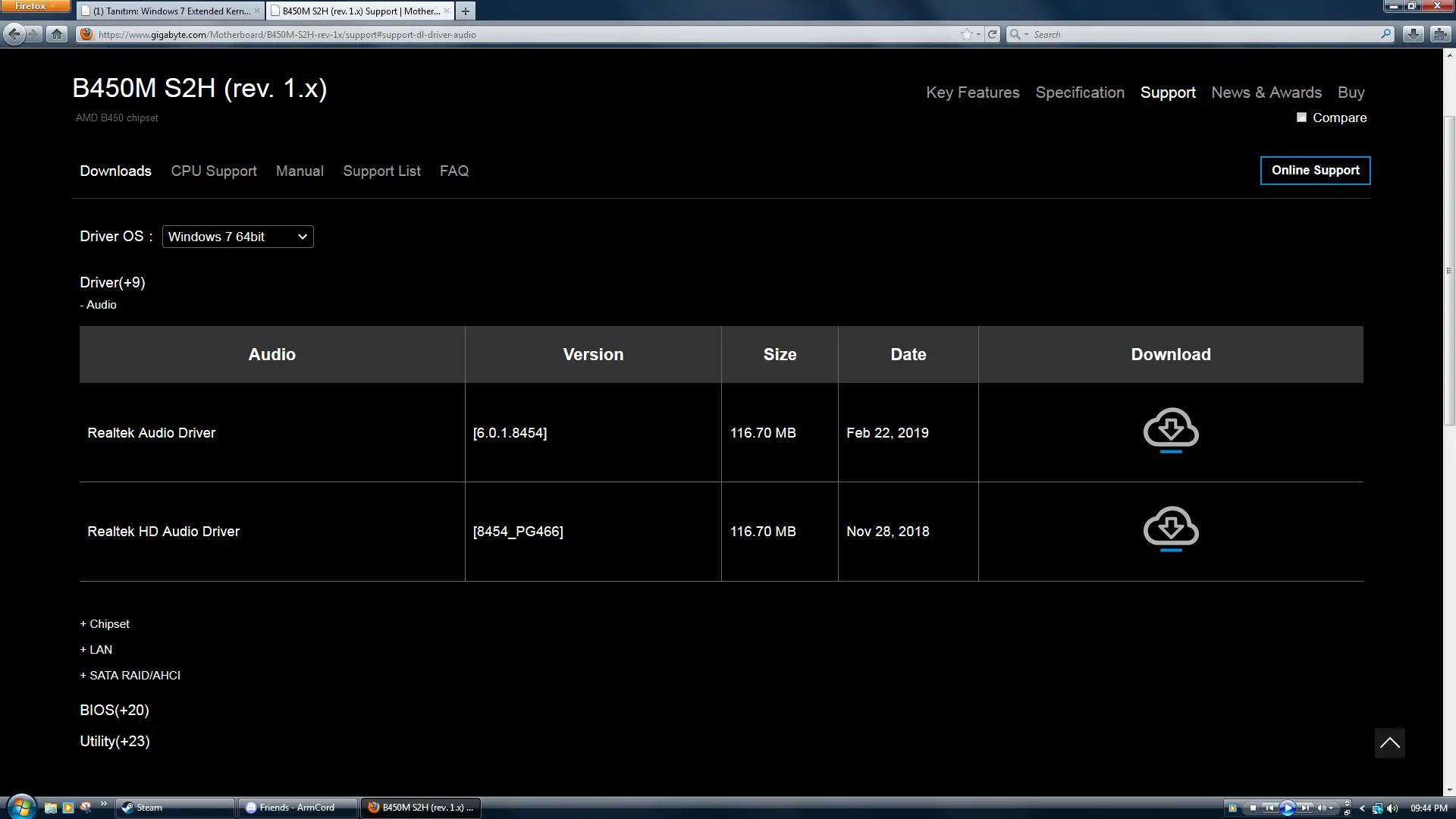The width and height of the screenshot is (1456, 819).
Task: Close the Tanıtım Windows 7 tab
Action: [257, 11]
